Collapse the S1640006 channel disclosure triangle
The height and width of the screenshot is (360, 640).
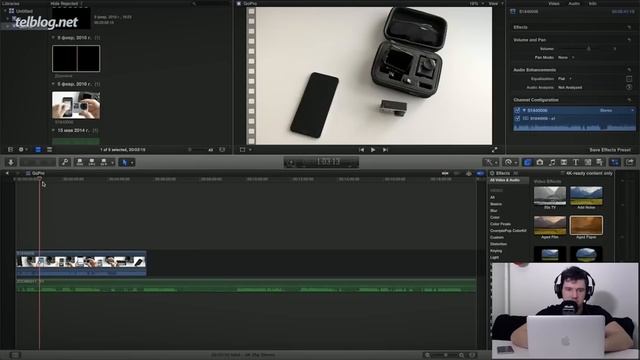click(524, 111)
